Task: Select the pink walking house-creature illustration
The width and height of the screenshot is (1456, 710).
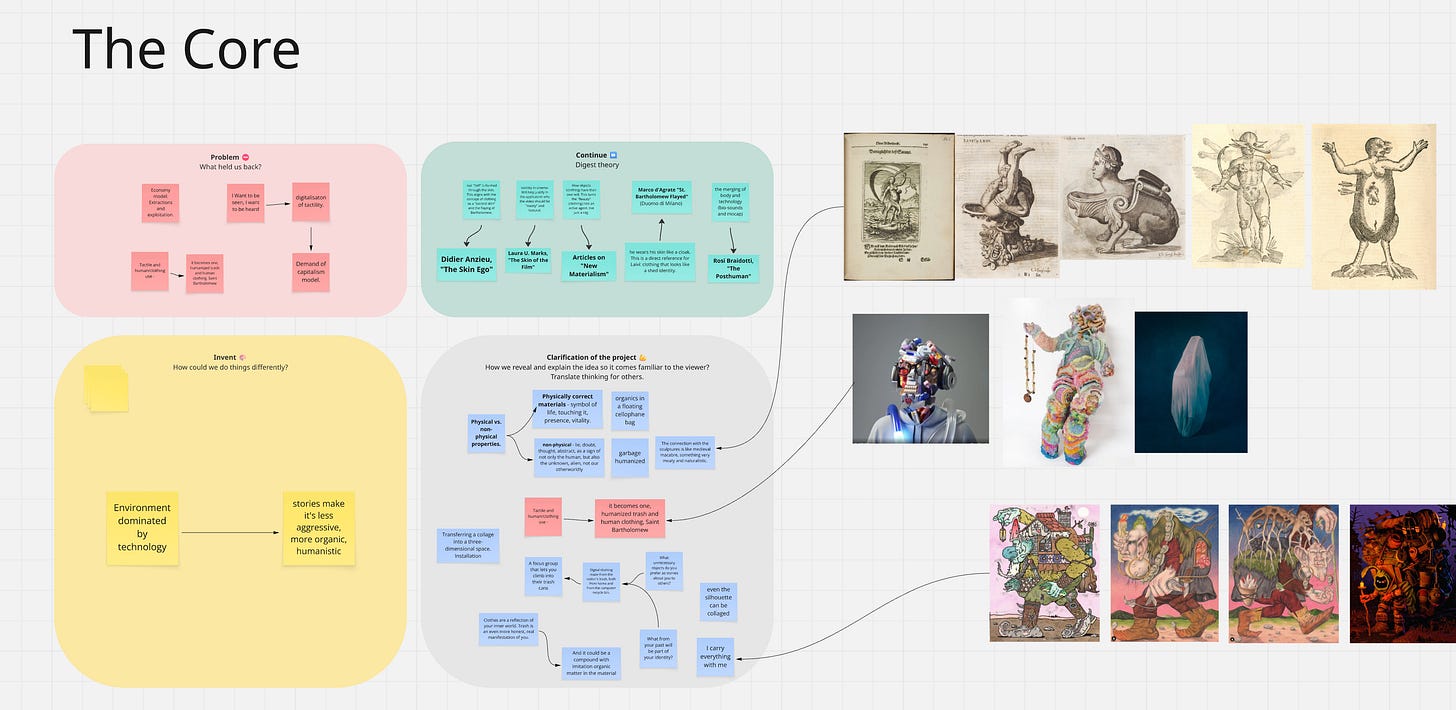Action: 1045,573
